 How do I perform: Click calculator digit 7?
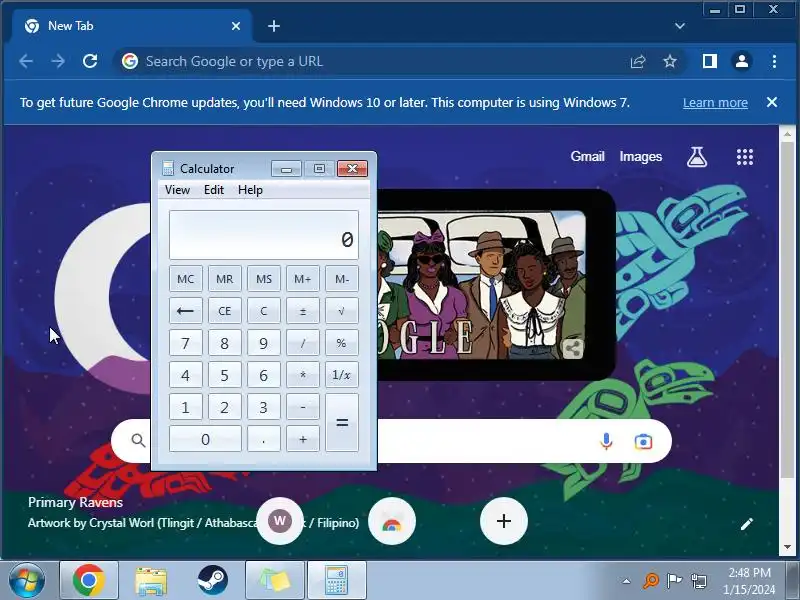click(x=186, y=343)
